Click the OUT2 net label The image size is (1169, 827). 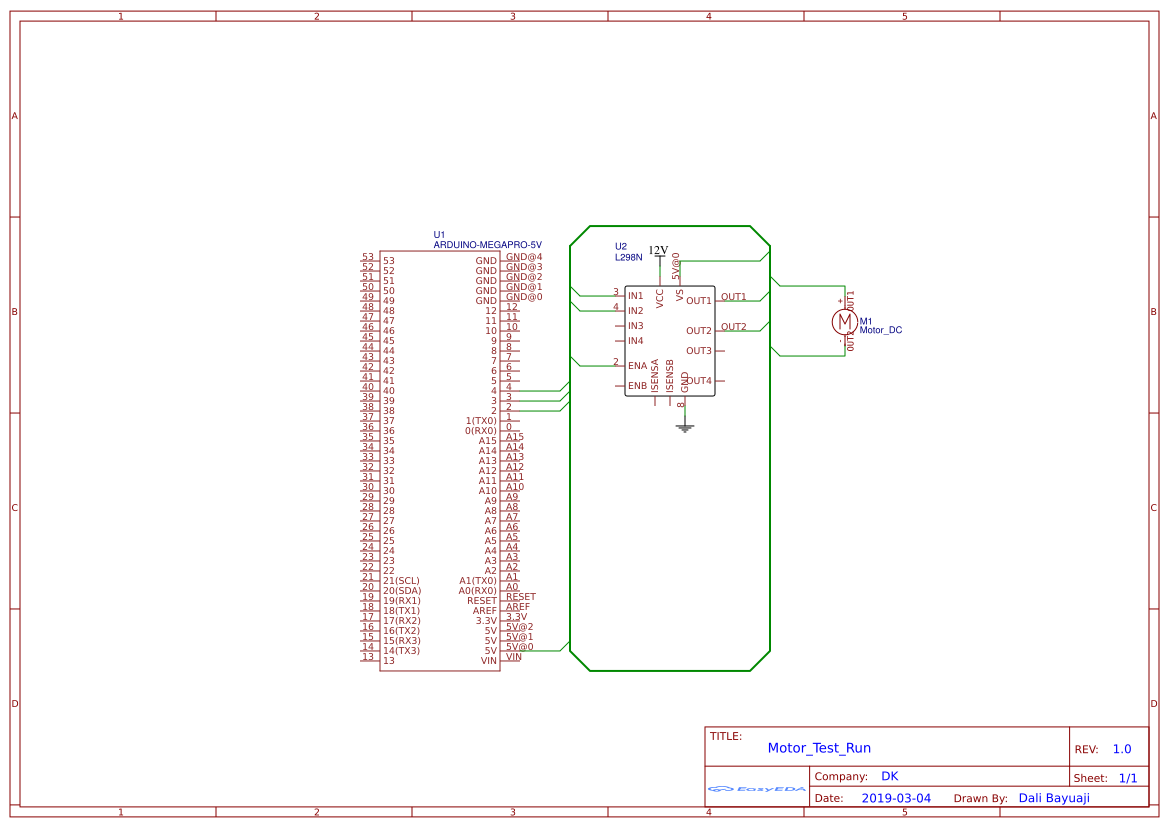point(734,327)
